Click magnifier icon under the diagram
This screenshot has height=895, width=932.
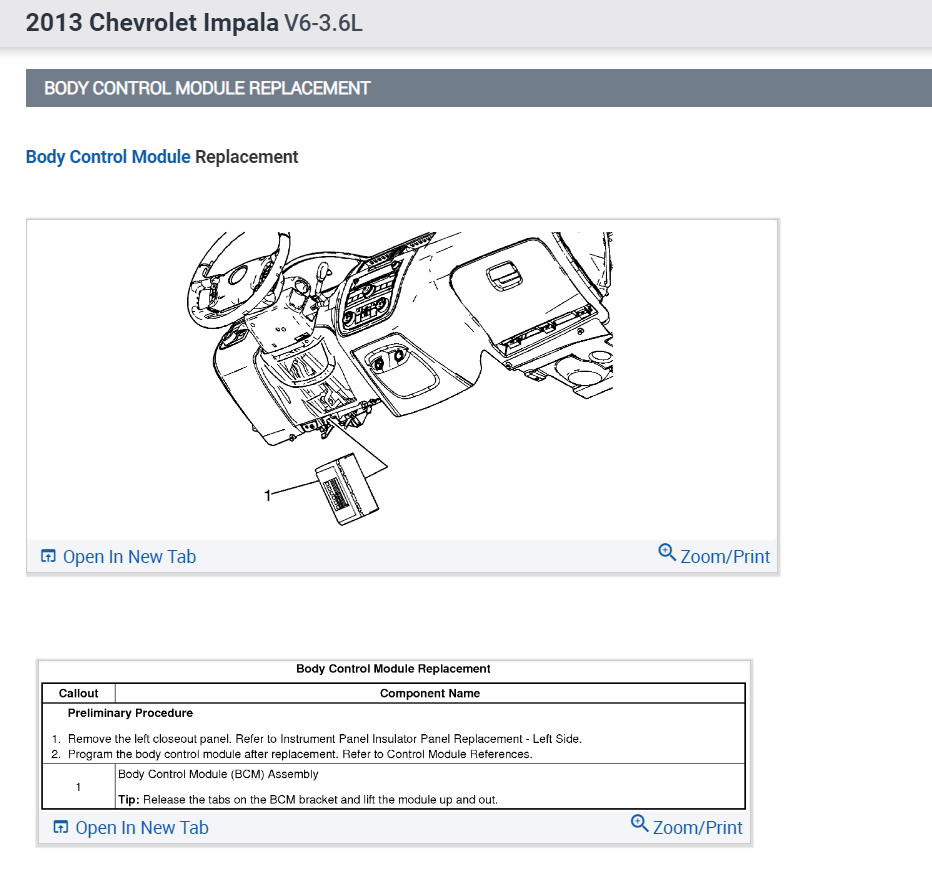(667, 552)
